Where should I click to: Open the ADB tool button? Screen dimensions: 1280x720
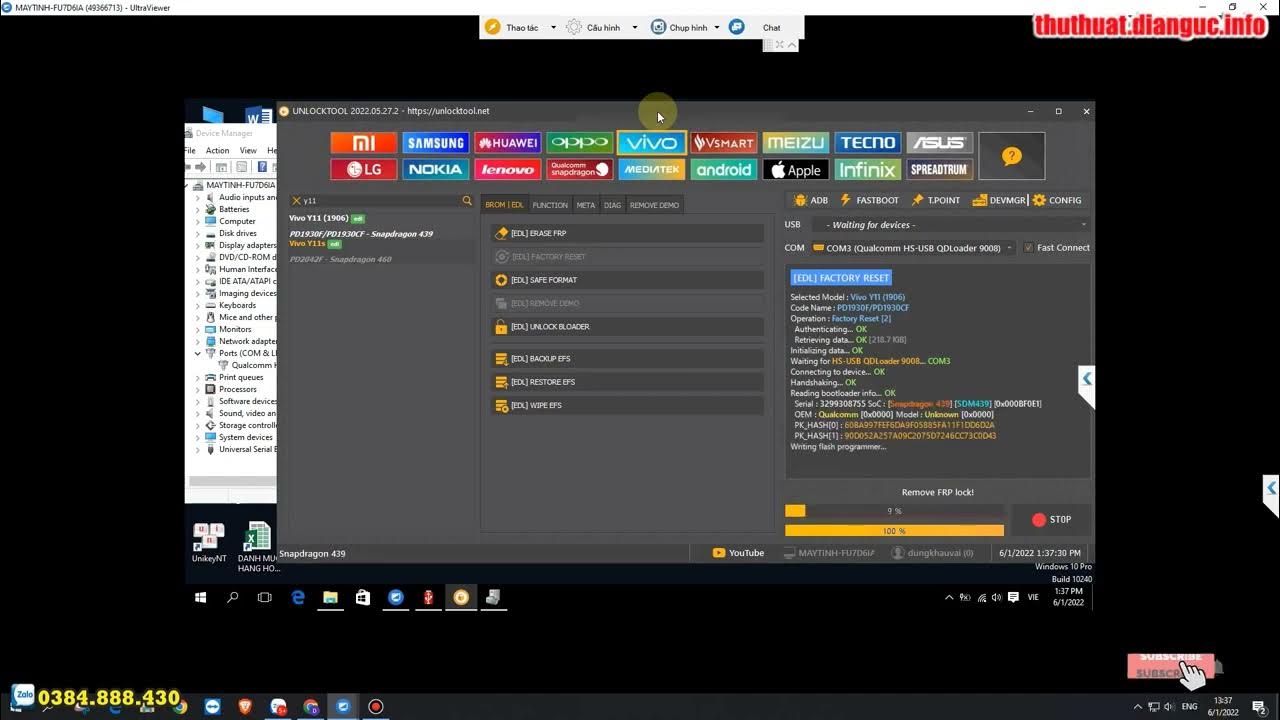tap(810, 200)
